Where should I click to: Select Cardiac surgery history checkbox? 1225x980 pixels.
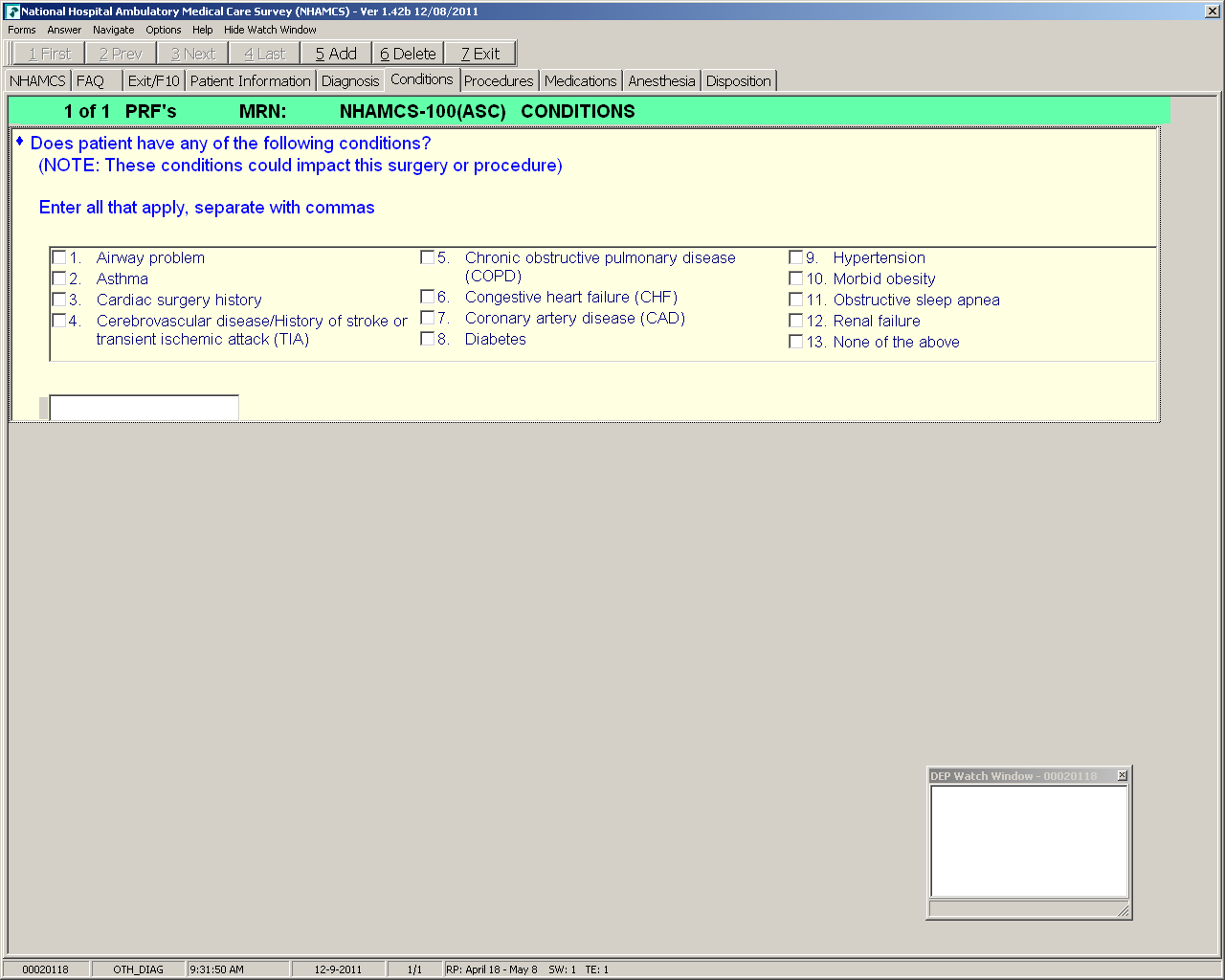tap(59, 300)
